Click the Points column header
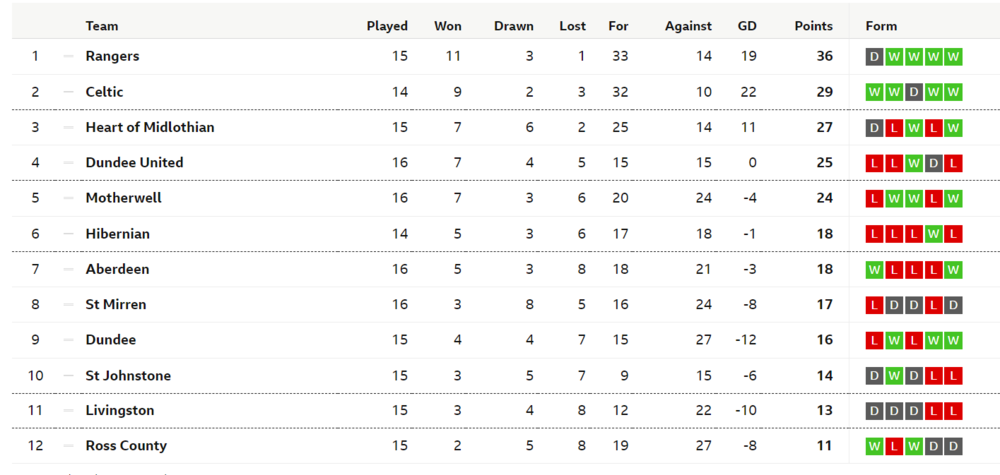 (x=814, y=26)
